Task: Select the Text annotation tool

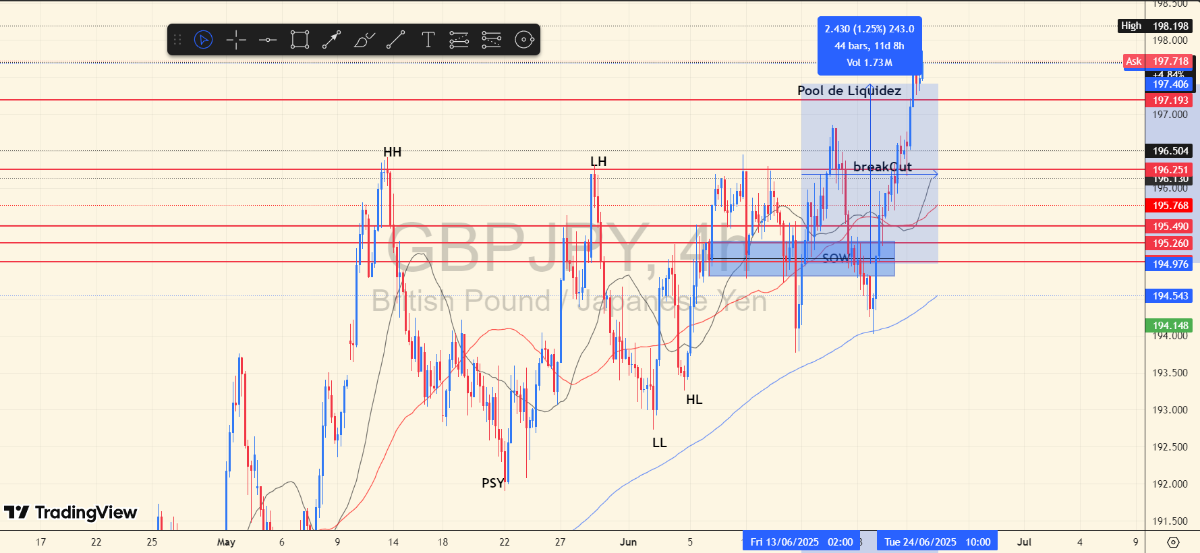Action: pyautogui.click(x=428, y=40)
